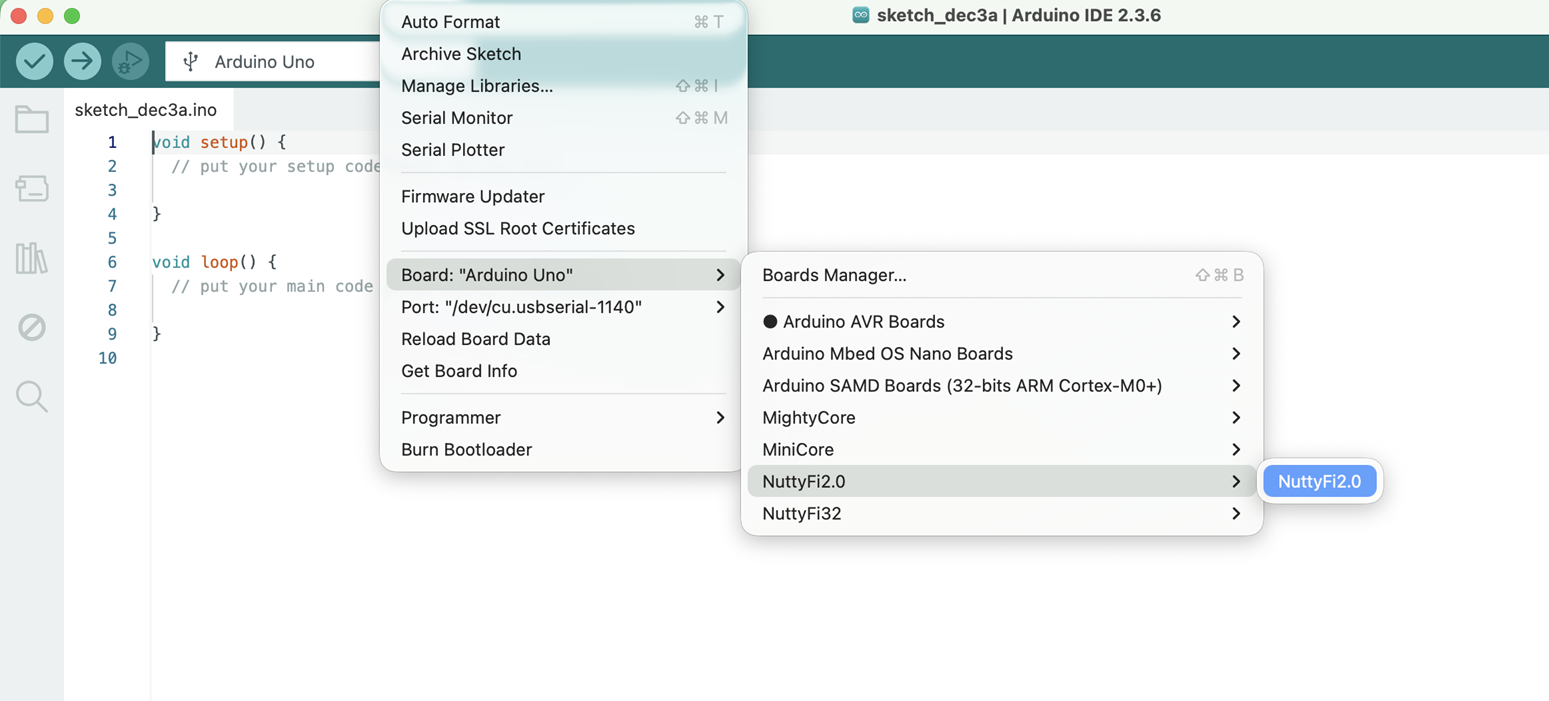Choose Manage Libraries... menu entry

(477, 86)
